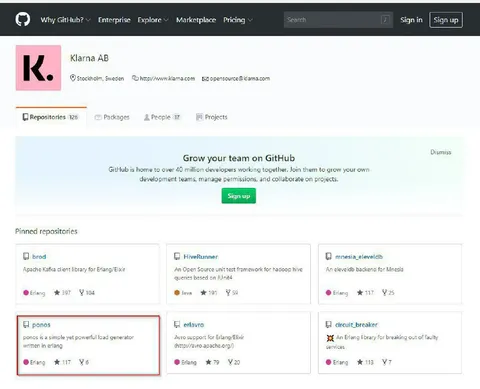Expand the Pricing dropdown menu
The width and height of the screenshot is (480, 389).
[237, 20]
